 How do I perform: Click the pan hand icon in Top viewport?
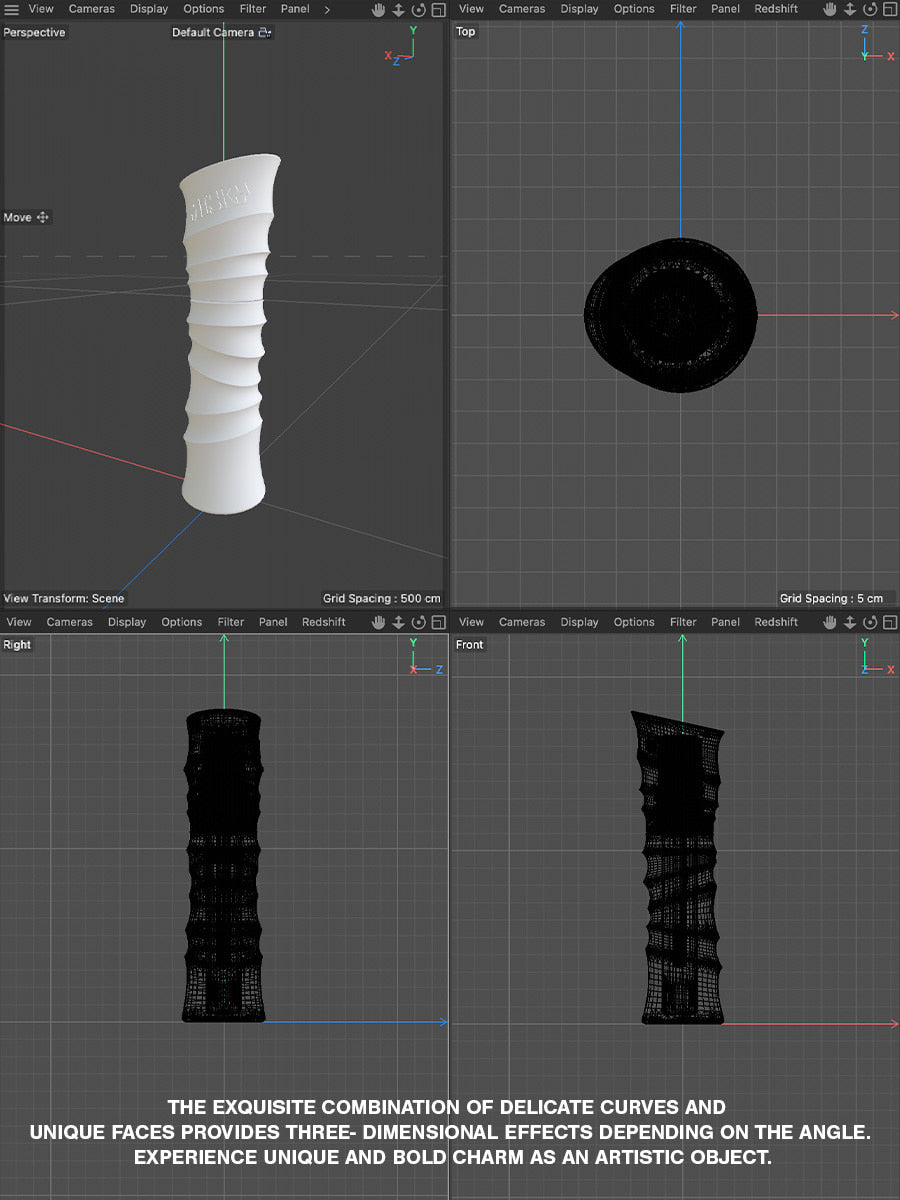click(x=829, y=9)
